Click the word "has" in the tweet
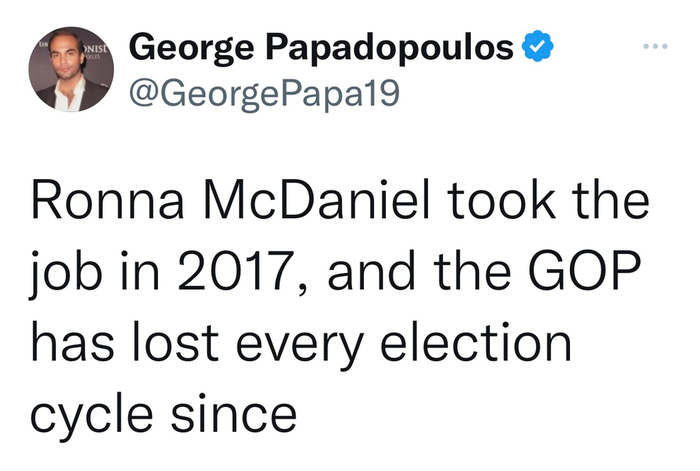Screen dimensions: 700x471 [71, 343]
